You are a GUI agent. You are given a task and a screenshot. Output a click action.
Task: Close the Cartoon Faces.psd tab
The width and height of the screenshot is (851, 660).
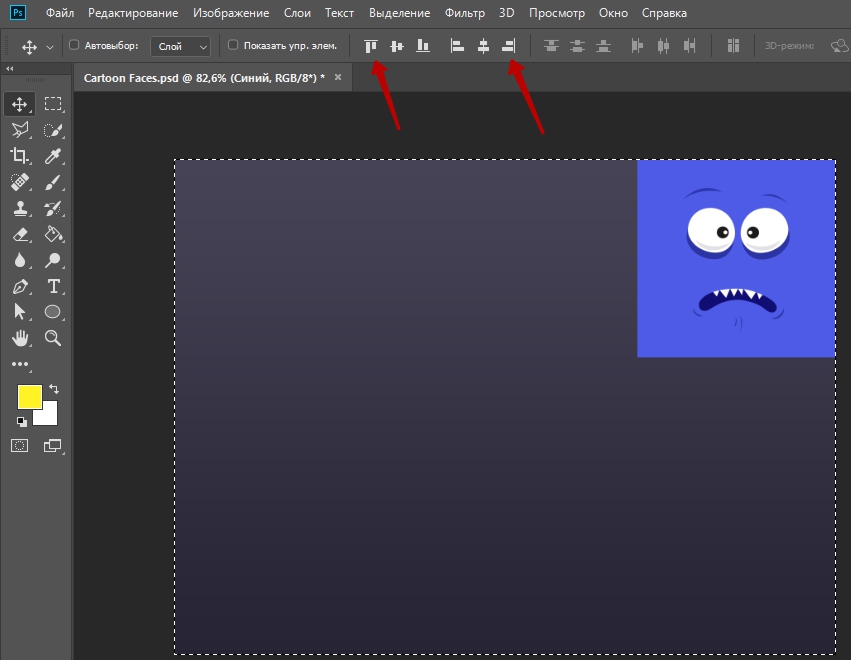point(338,77)
